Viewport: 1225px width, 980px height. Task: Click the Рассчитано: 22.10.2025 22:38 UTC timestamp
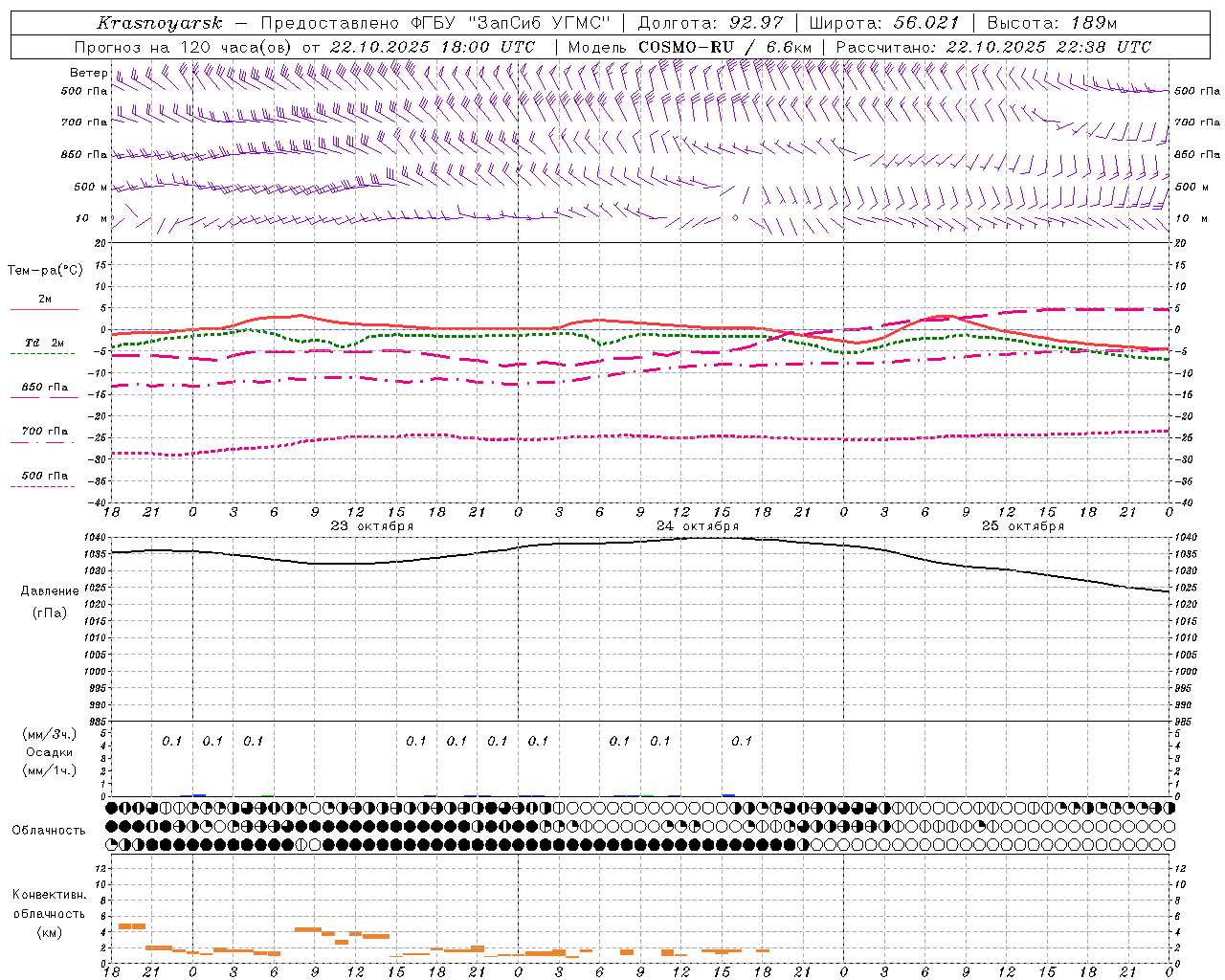click(x=993, y=47)
